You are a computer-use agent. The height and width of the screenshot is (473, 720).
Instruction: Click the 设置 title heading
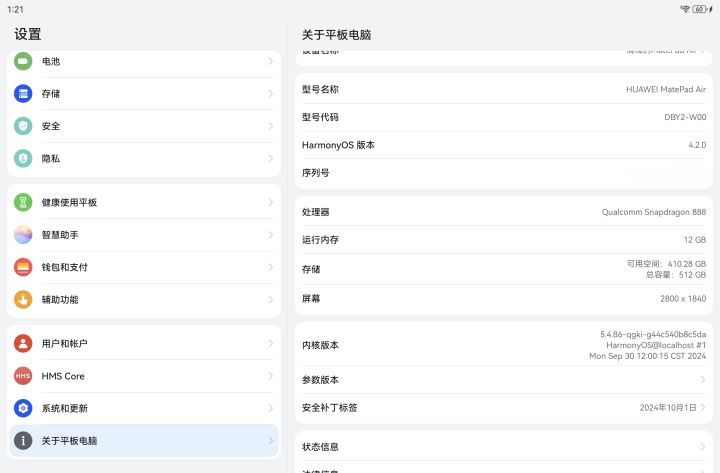pyautogui.click(x=28, y=34)
